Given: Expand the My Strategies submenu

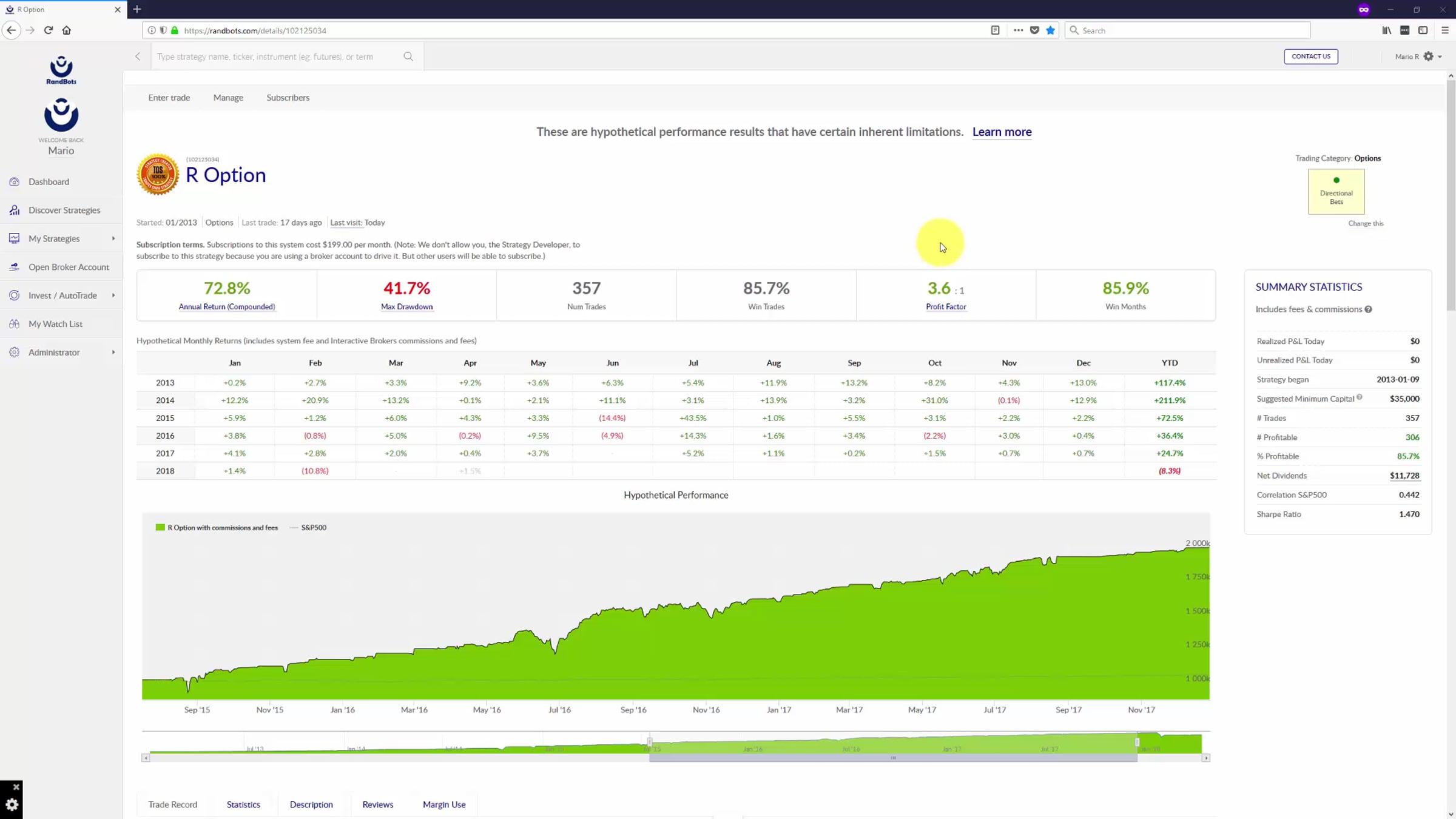Looking at the screenshot, I should click(x=113, y=238).
